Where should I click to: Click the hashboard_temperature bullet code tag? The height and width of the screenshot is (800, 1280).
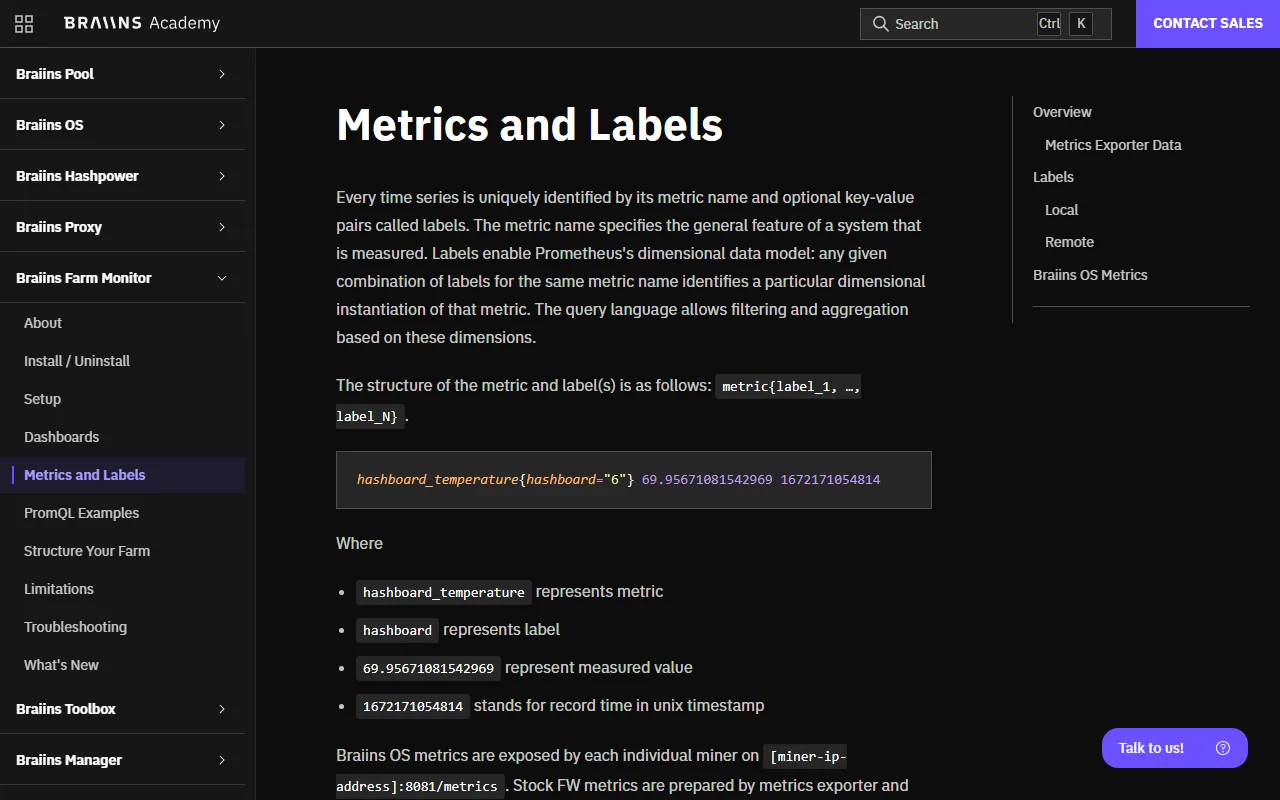click(444, 593)
